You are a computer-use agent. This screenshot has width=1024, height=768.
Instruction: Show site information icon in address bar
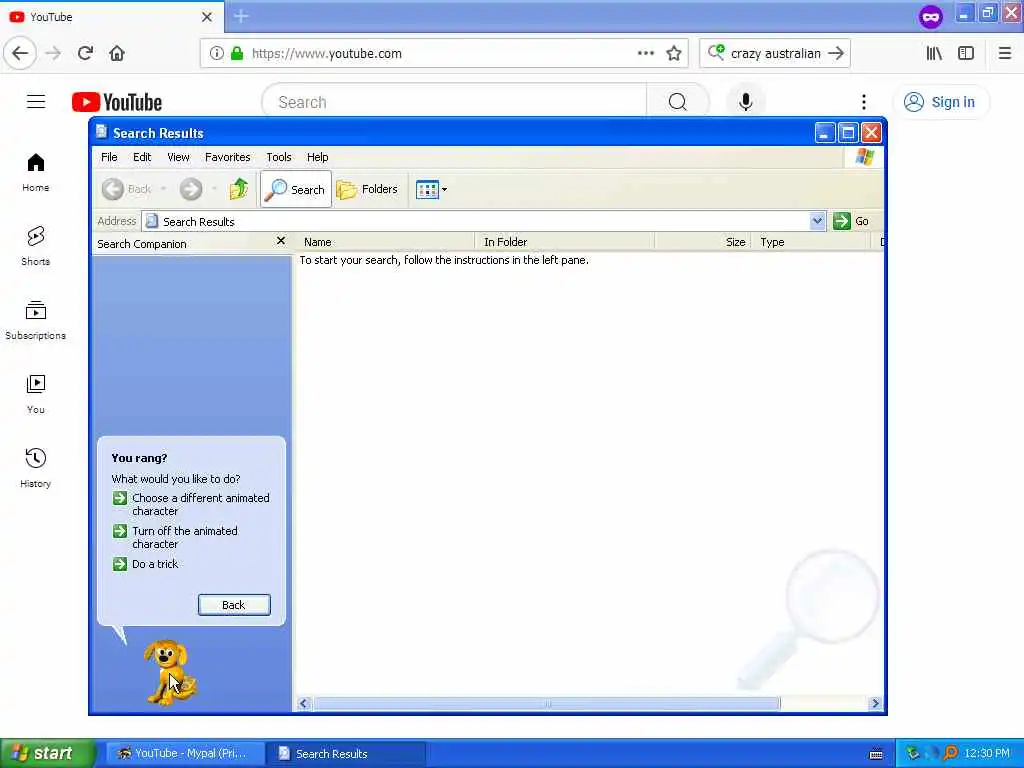[x=216, y=53]
